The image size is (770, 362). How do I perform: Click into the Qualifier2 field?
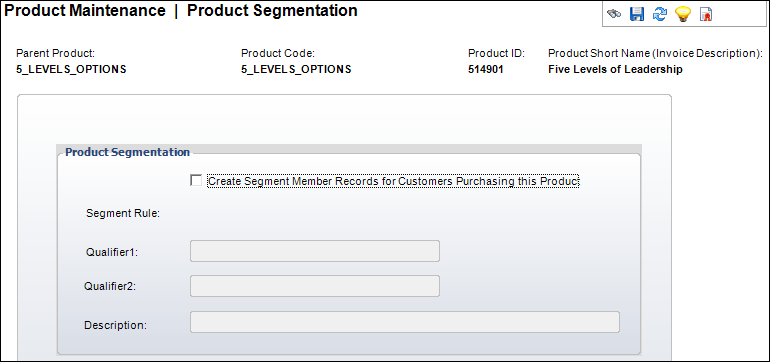pos(315,286)
